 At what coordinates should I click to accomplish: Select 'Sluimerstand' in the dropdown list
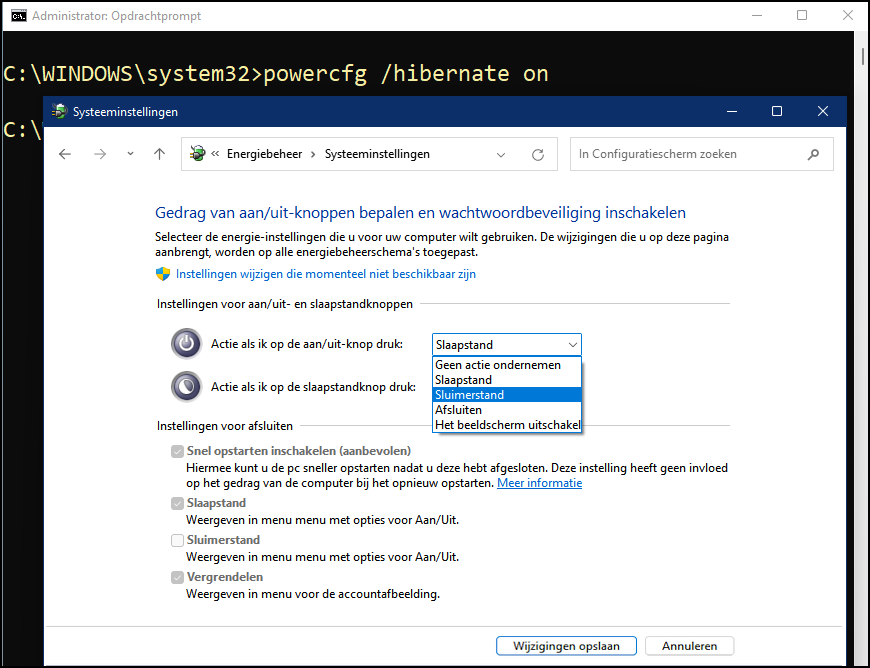507,395
